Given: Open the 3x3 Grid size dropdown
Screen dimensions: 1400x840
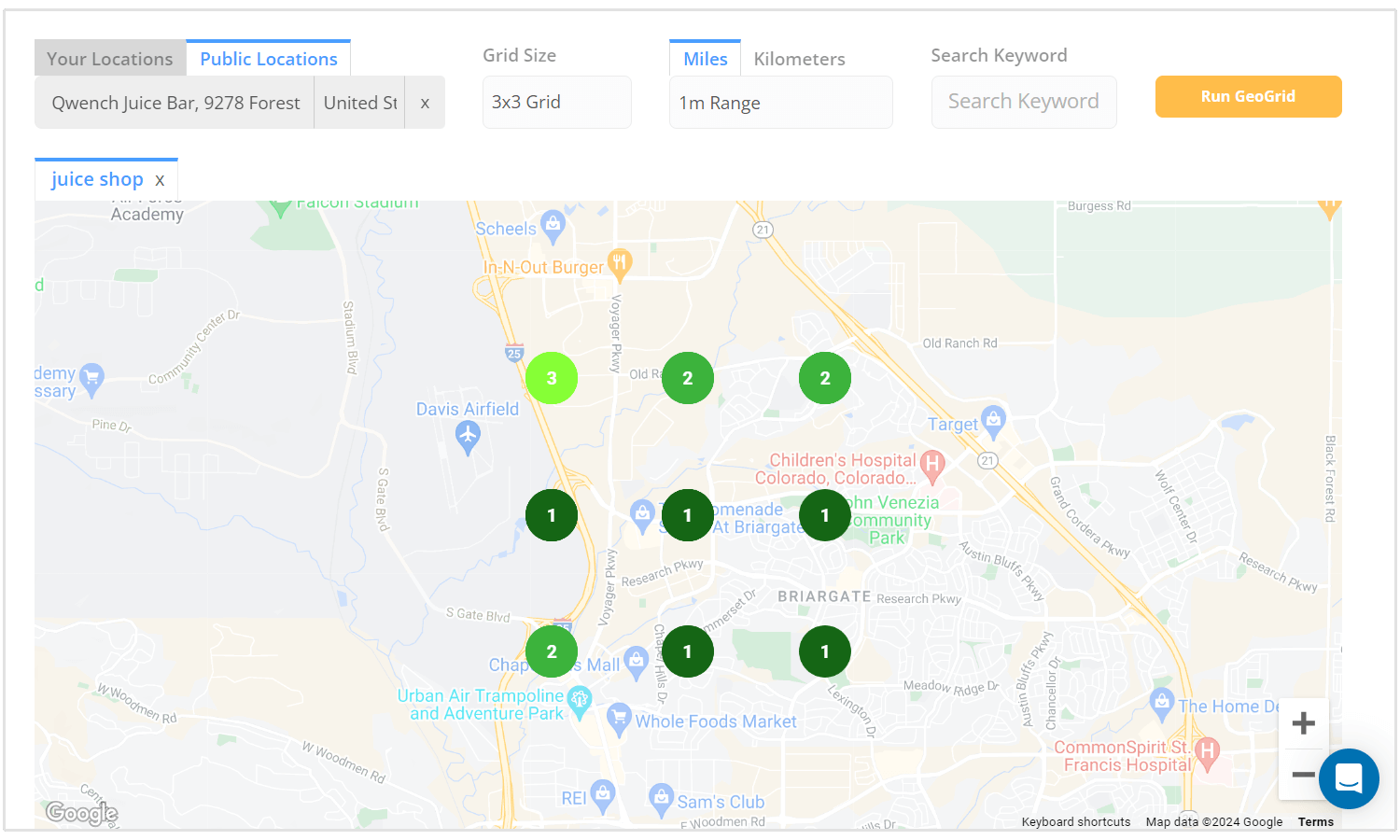Looking at the screenshot, I should [x=556, y=103].
